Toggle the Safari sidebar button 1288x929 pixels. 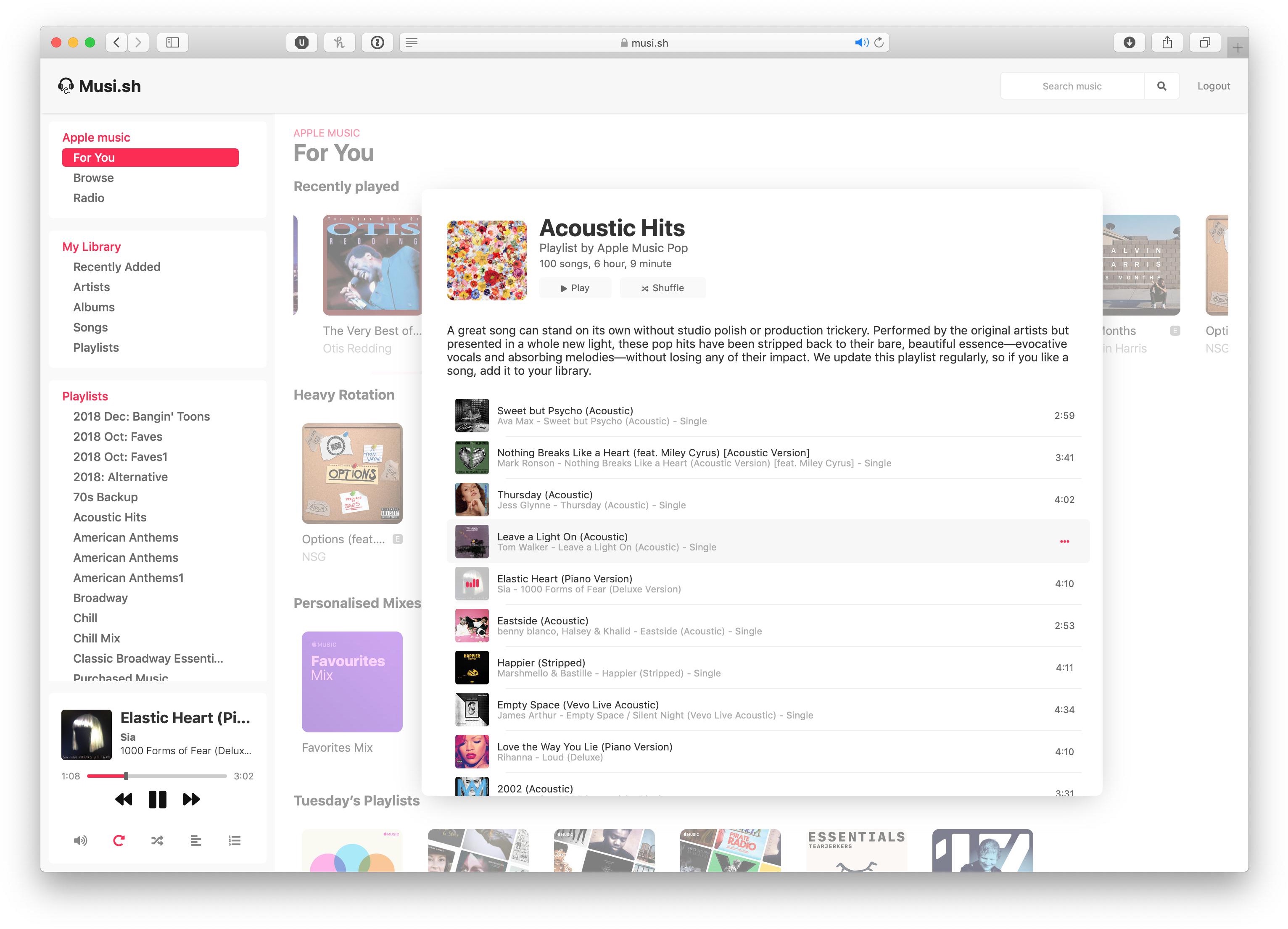173,42
